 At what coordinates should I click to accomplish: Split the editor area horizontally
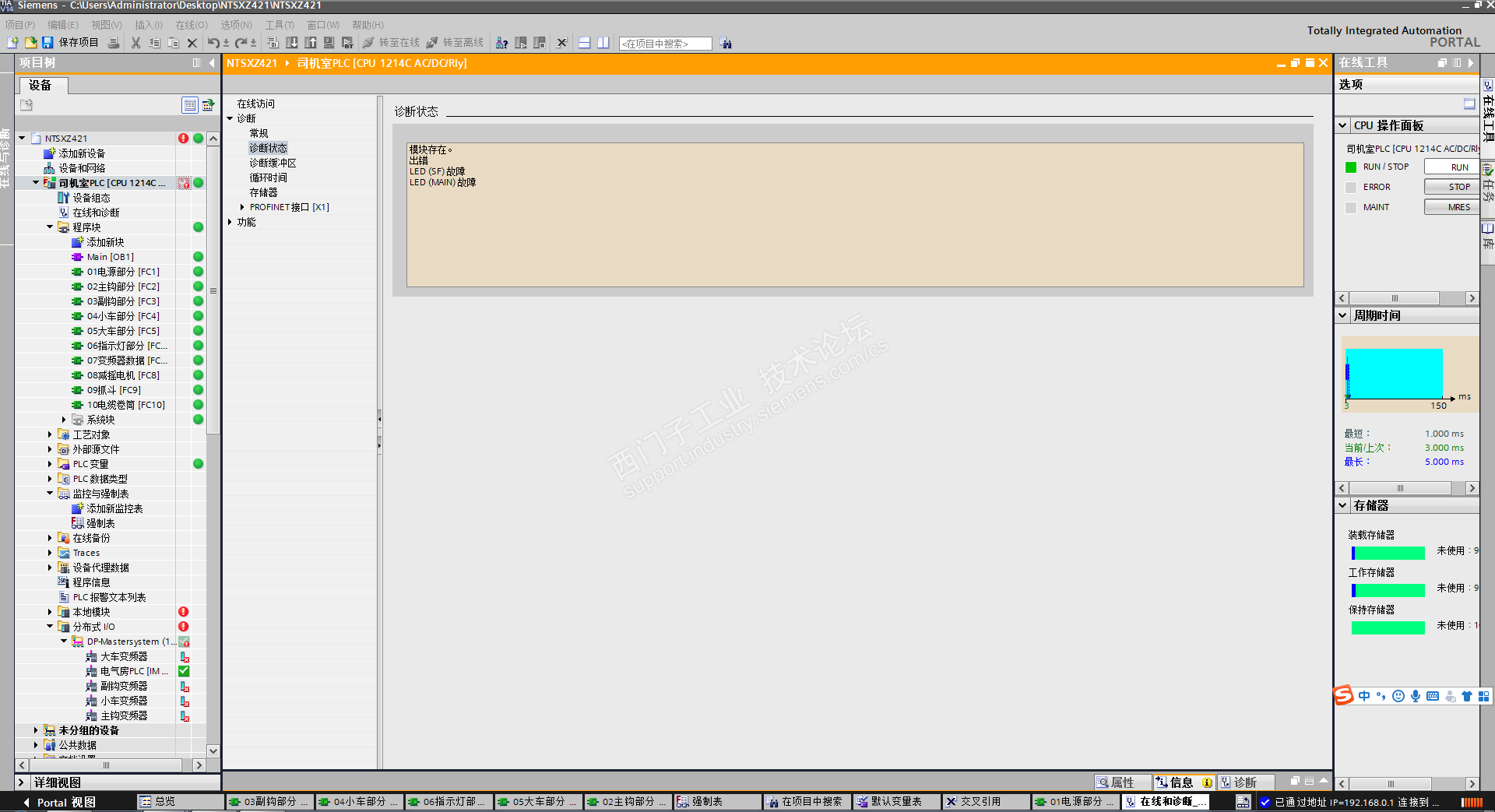point(585,43)
